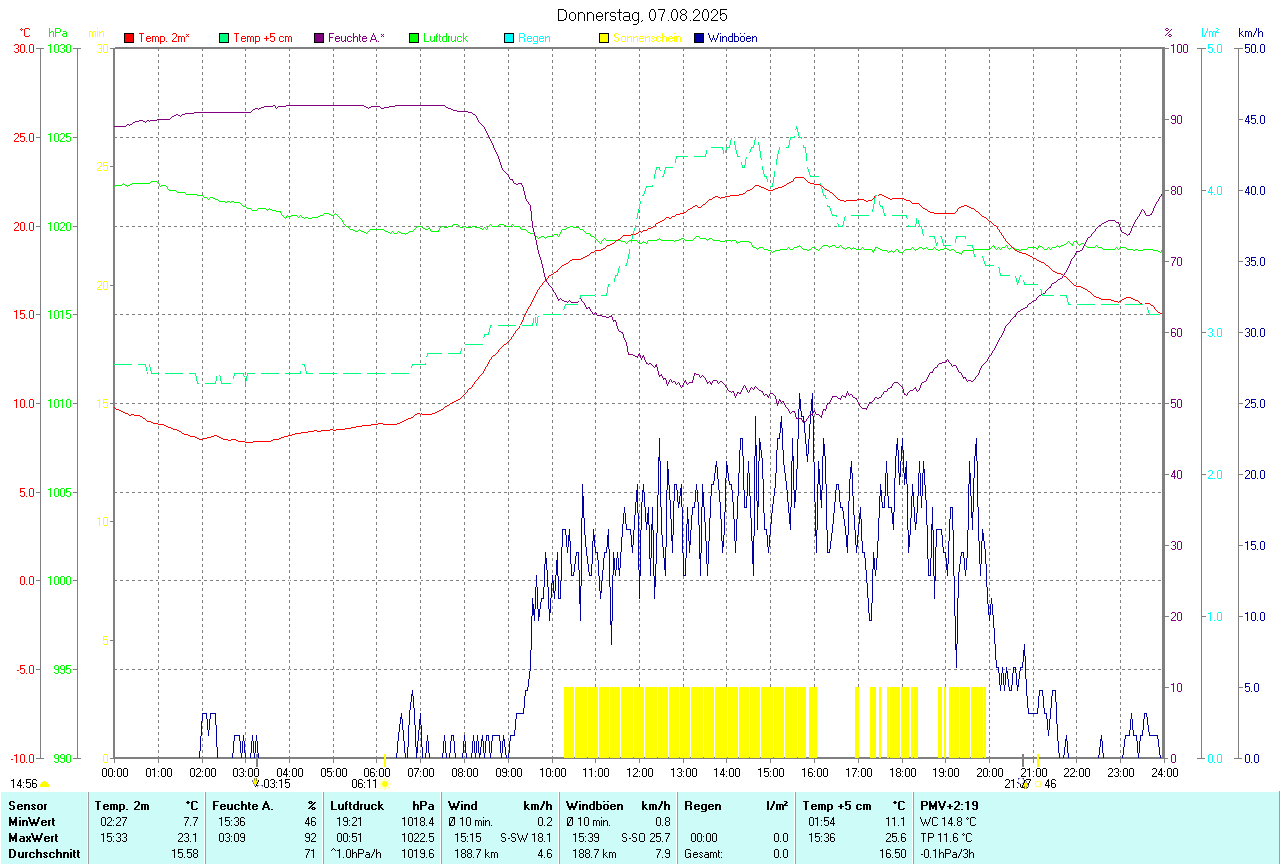Click the sunrise icon beside 06:11
Viewport: 1280px width, 864px height.
(384, 785)
